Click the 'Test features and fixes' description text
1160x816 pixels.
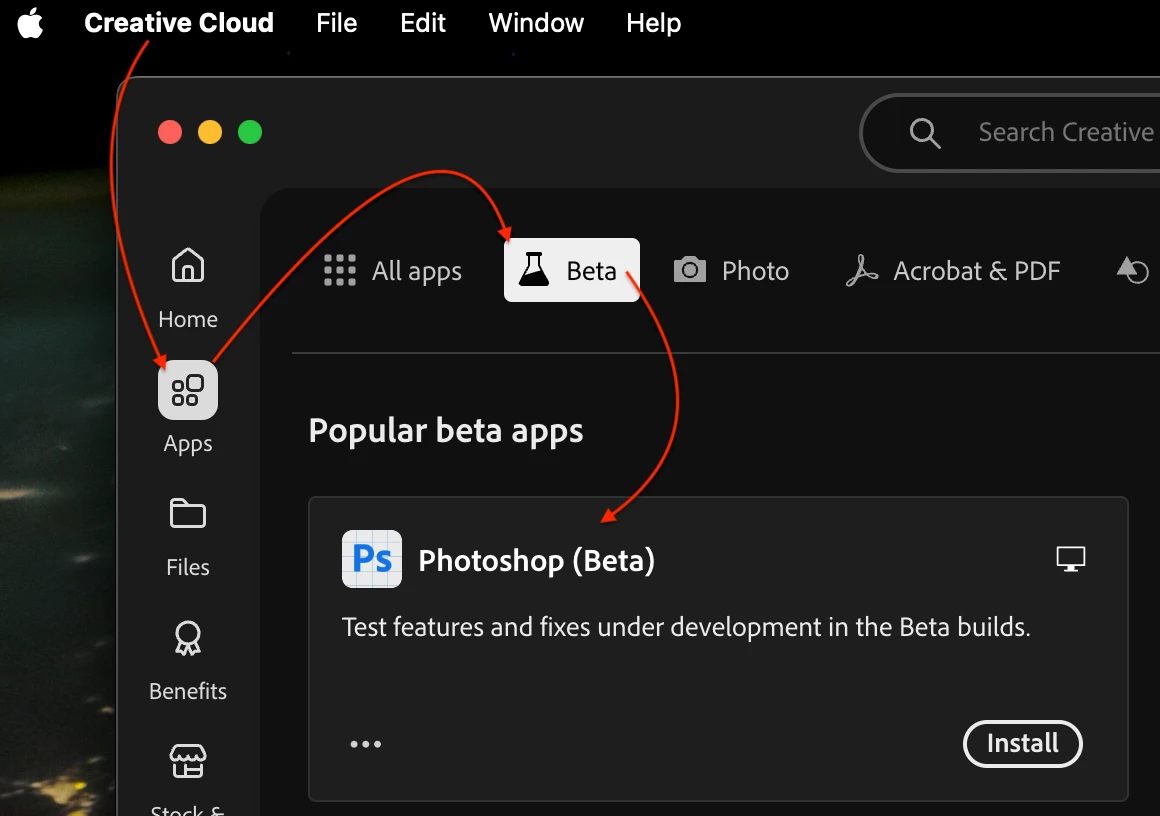pos(686,627)
